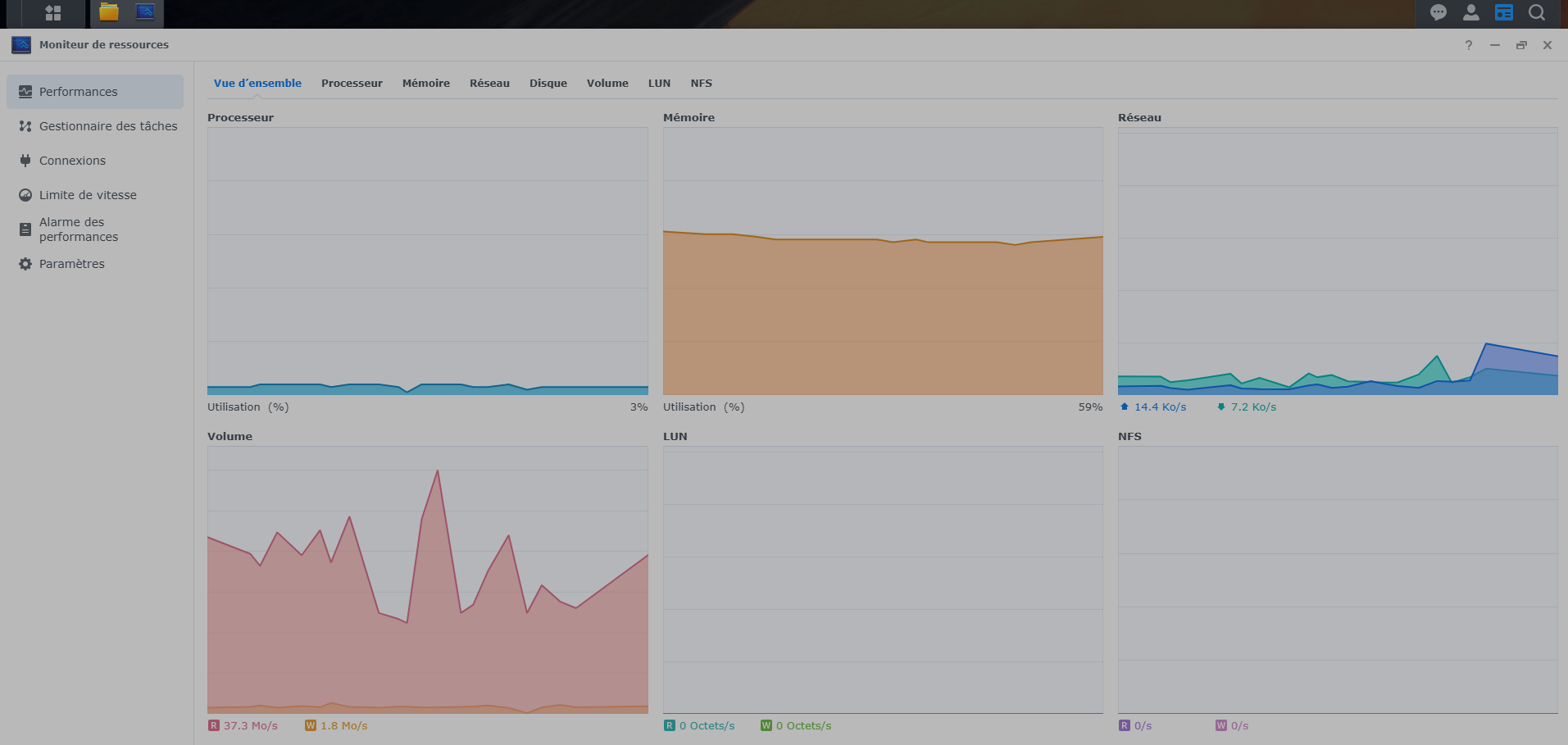
Task: Open the user account options icon
Action: point(1470,12)
